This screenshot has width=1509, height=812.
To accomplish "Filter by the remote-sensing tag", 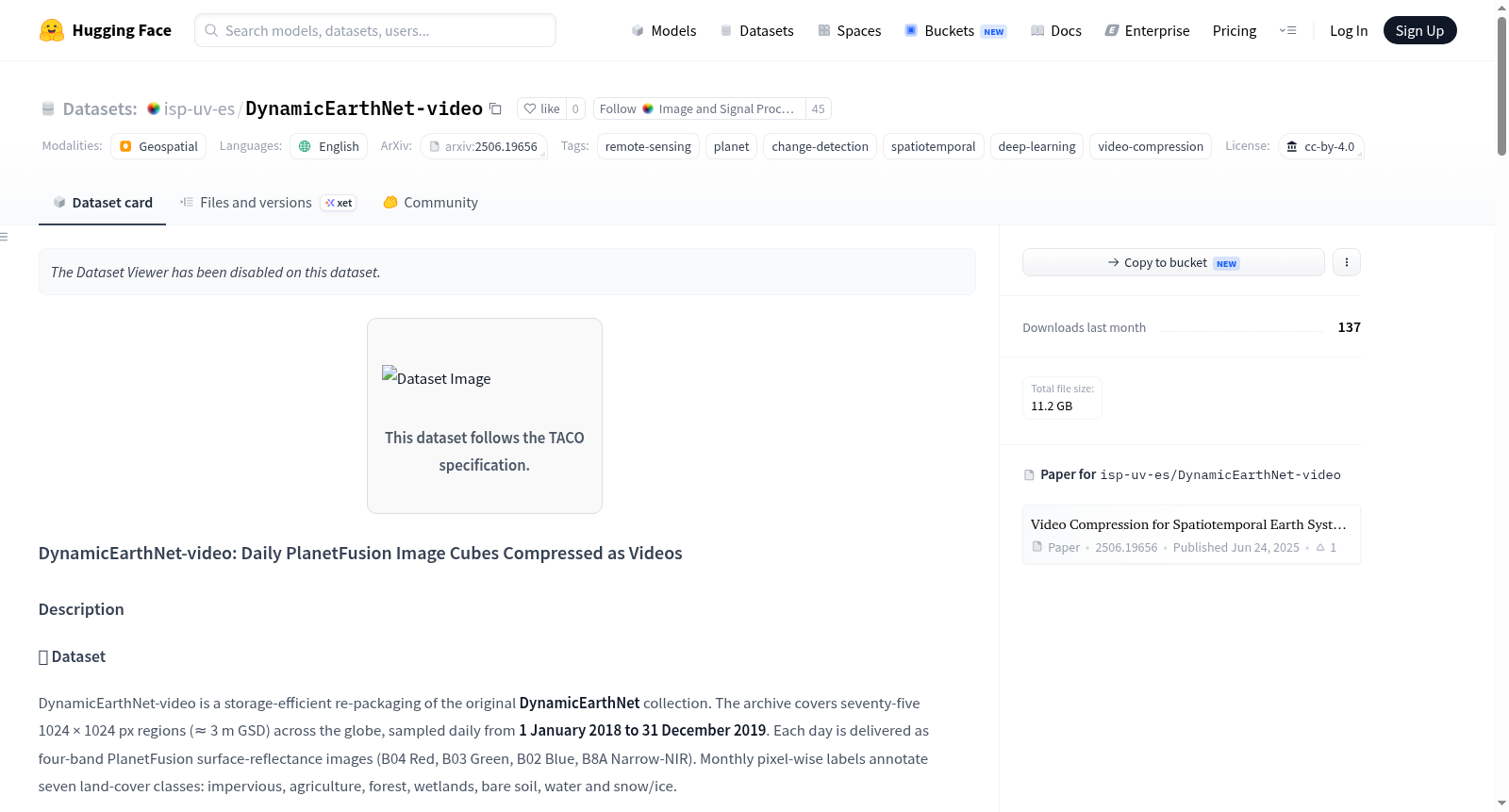I will [x=648, y=146].
